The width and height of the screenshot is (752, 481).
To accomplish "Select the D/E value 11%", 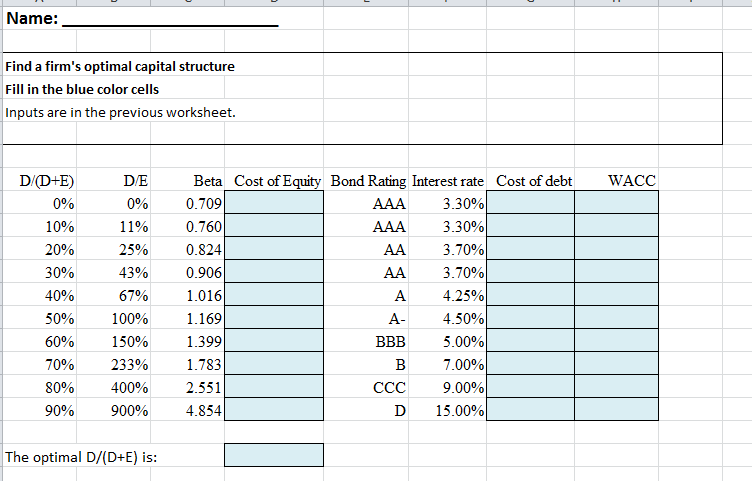I will pyautogui.click(x=134, y=226).
